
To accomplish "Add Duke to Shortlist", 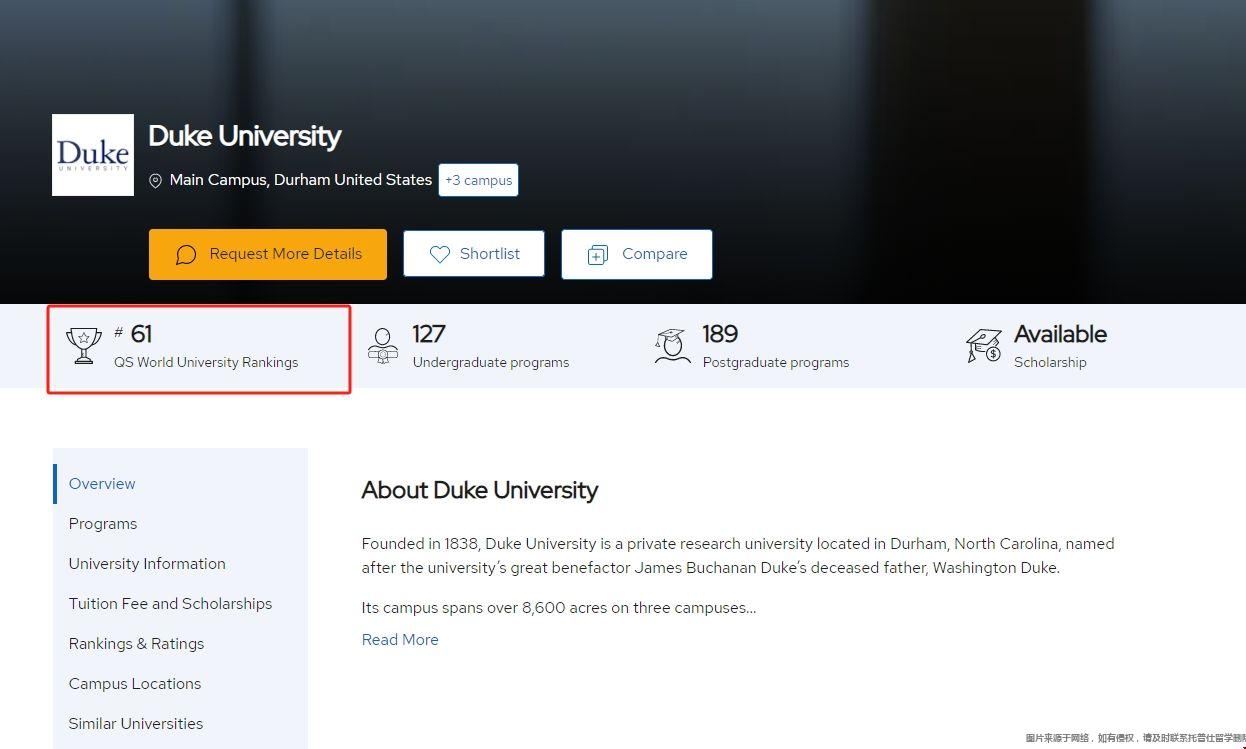I will coord(474,254).
